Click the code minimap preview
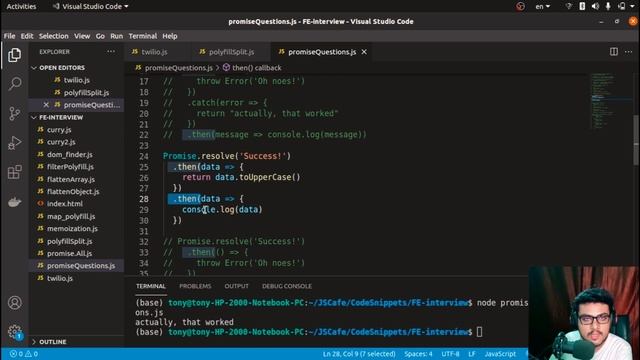The image size is (640, 360). (x=611, y=101)
